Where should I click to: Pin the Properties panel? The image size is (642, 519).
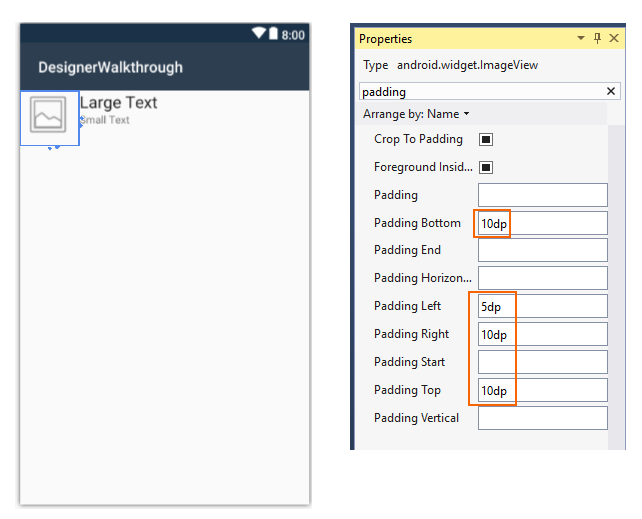coord(598,39)
